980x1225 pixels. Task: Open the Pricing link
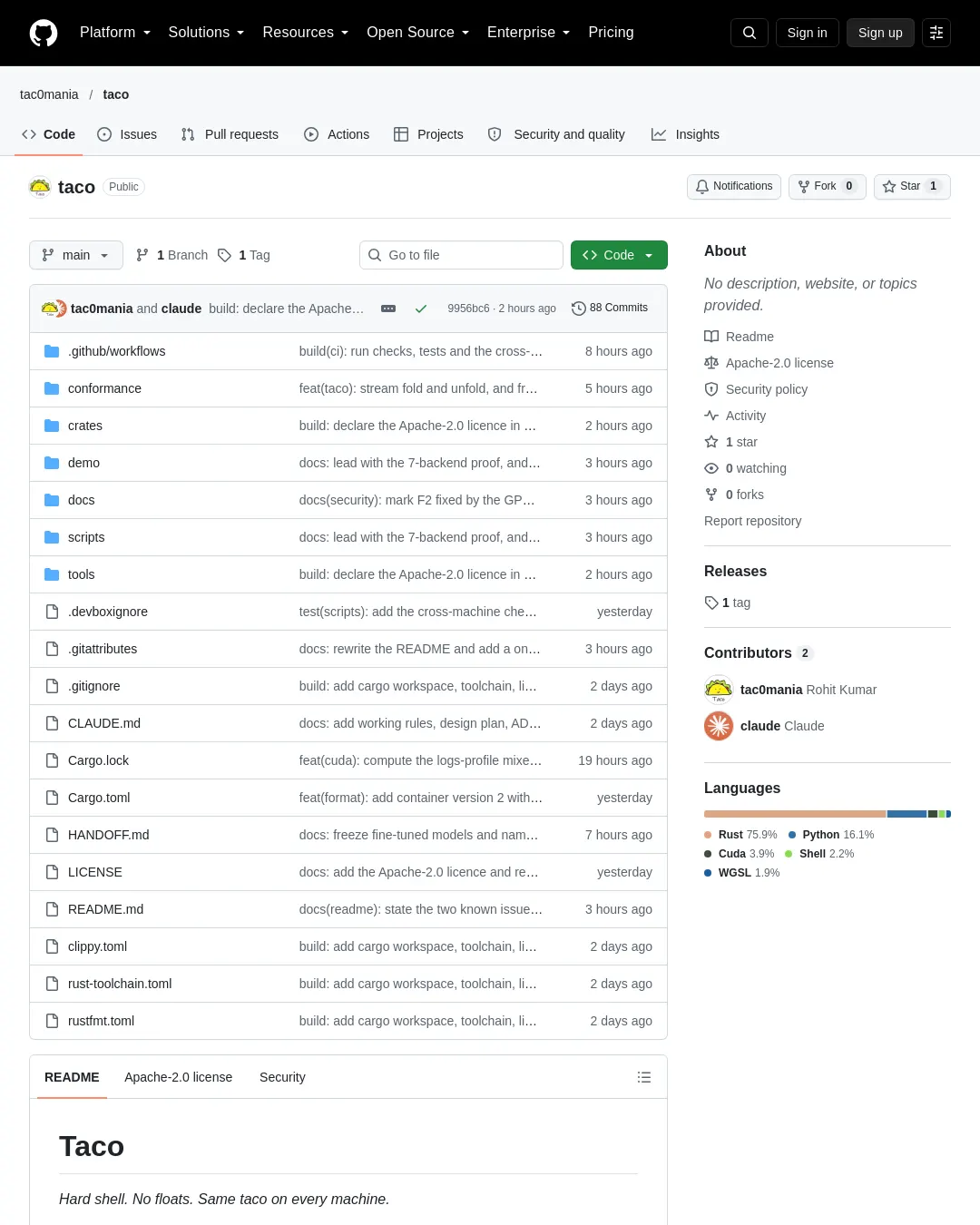(611, 33)
